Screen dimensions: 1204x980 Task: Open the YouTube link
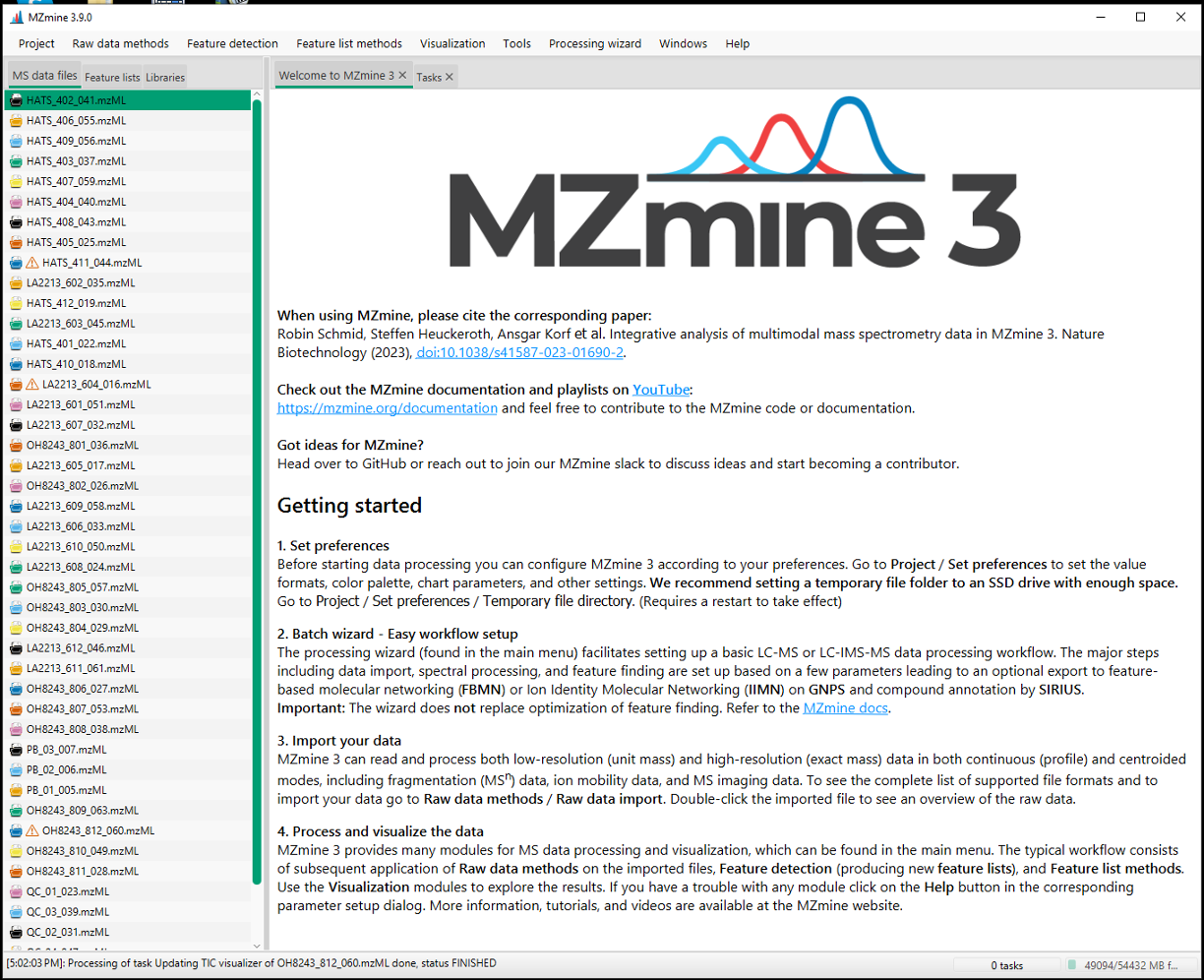(661, 390)
